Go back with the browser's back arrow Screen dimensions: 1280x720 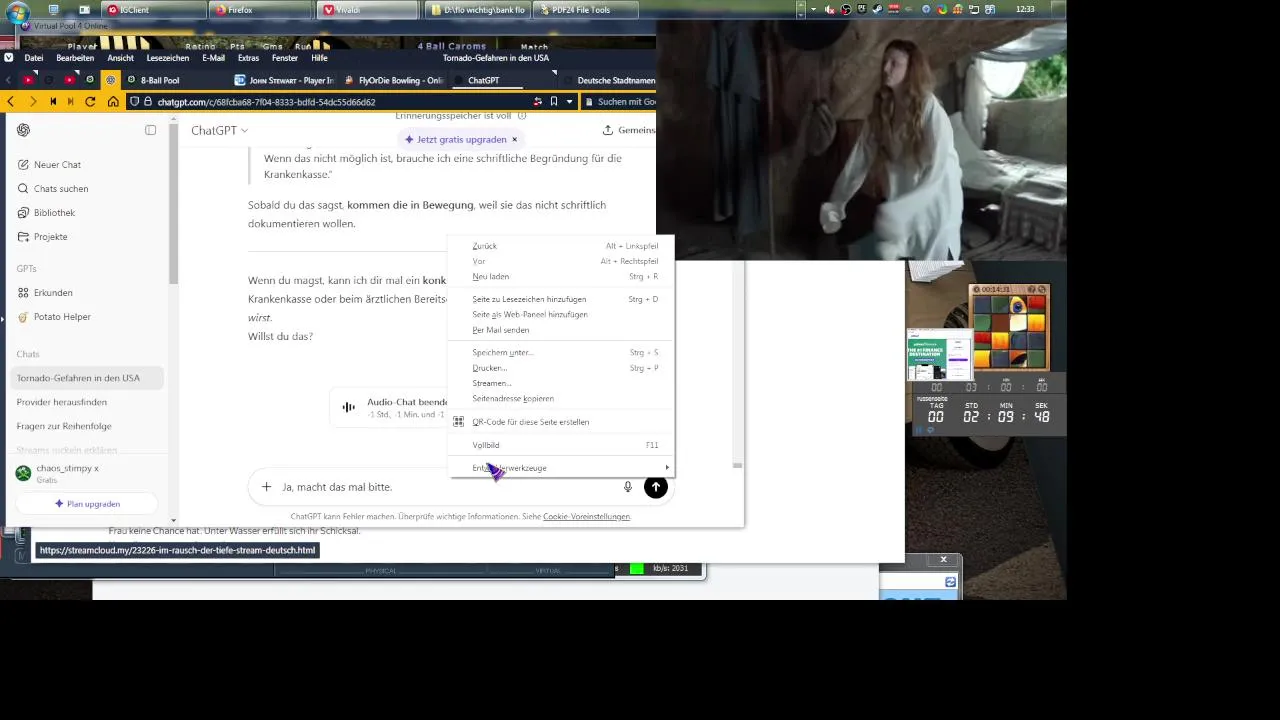(x=11, y=102)
